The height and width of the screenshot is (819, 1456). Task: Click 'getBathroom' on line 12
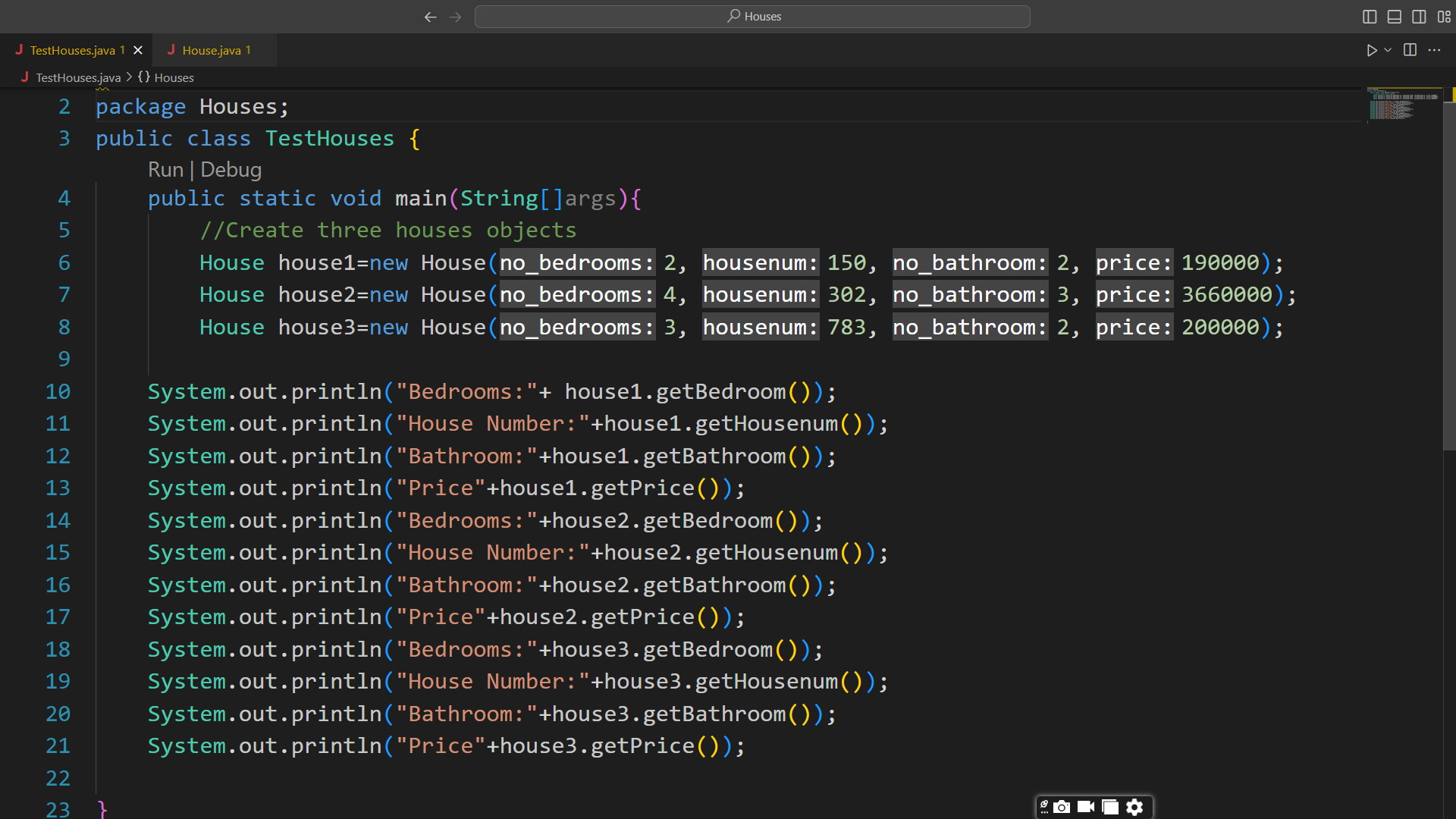click(714, 457)
